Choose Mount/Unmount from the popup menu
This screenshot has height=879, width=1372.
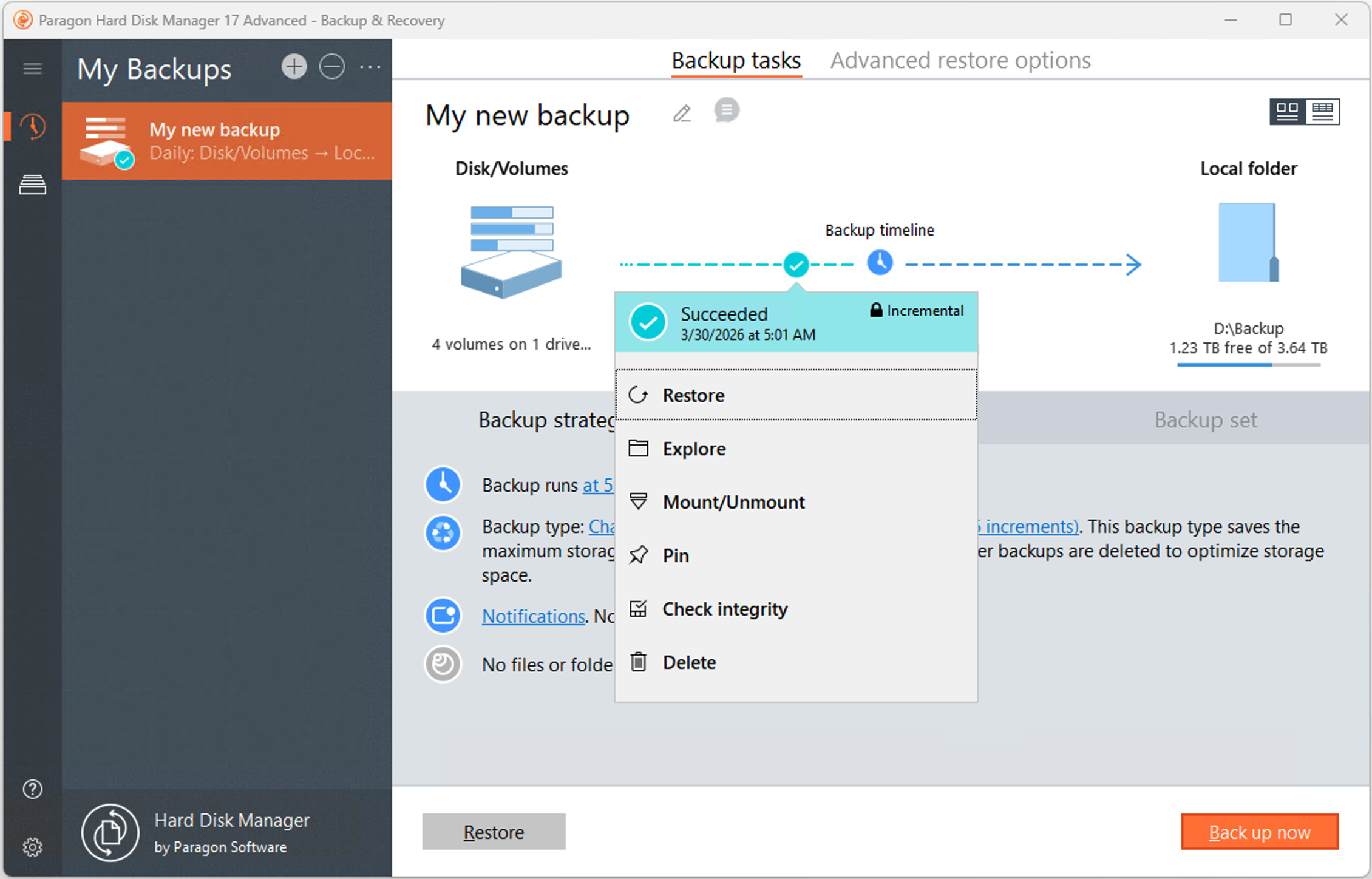733,502
